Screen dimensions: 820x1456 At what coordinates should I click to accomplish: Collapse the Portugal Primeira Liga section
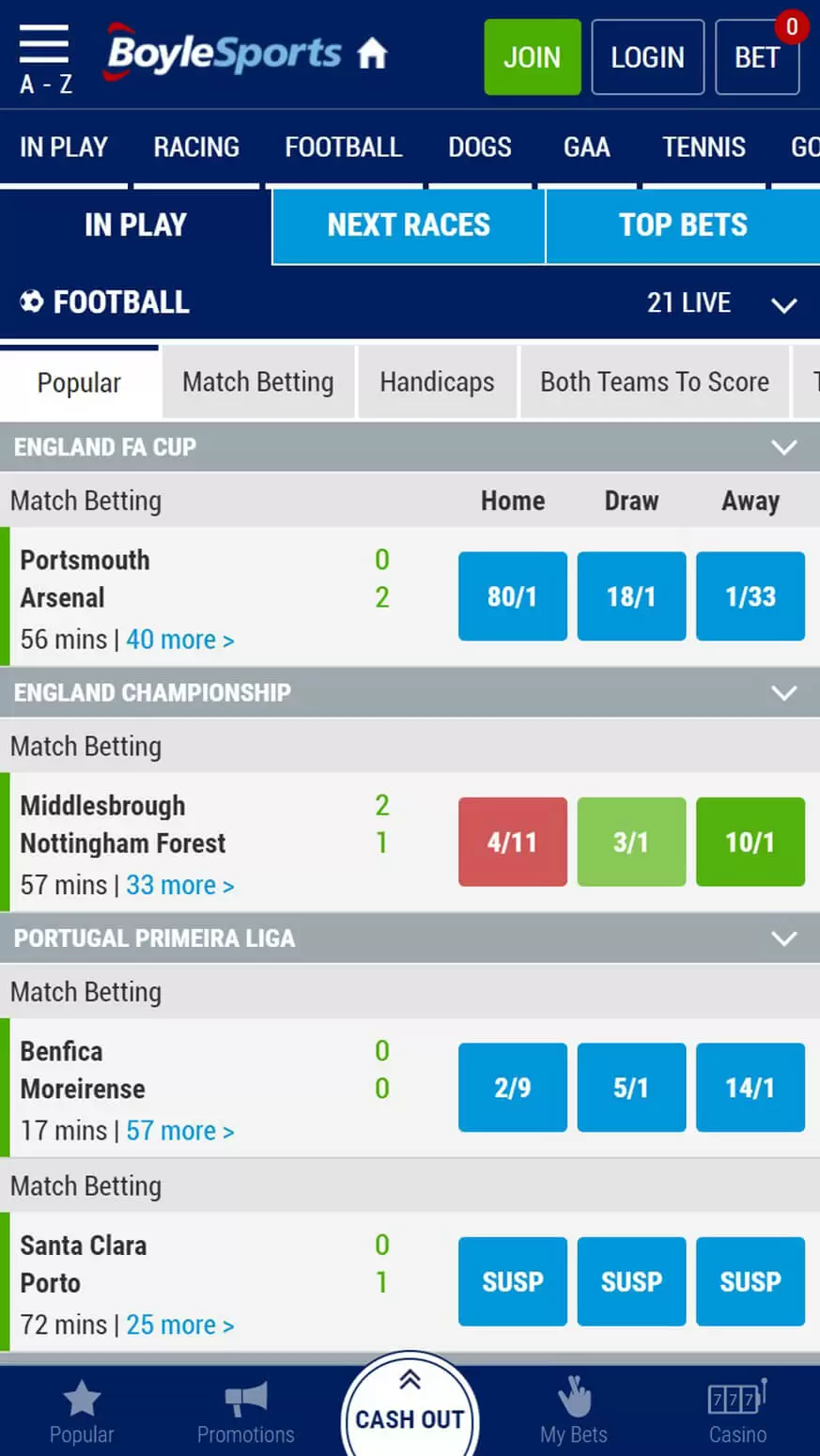tap(783, 938)
